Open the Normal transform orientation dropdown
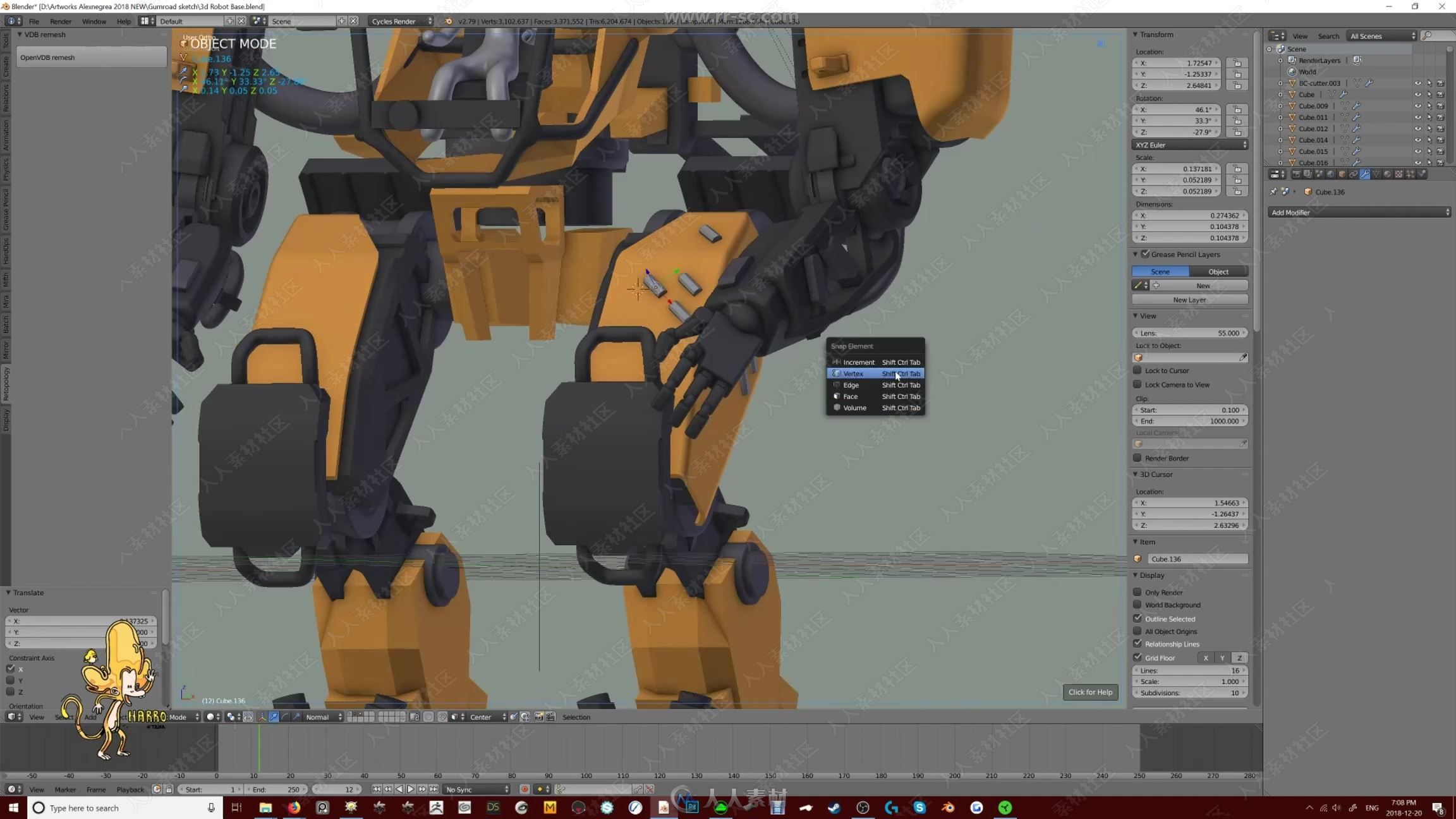The image size is (1456, 819). (323, 717)
